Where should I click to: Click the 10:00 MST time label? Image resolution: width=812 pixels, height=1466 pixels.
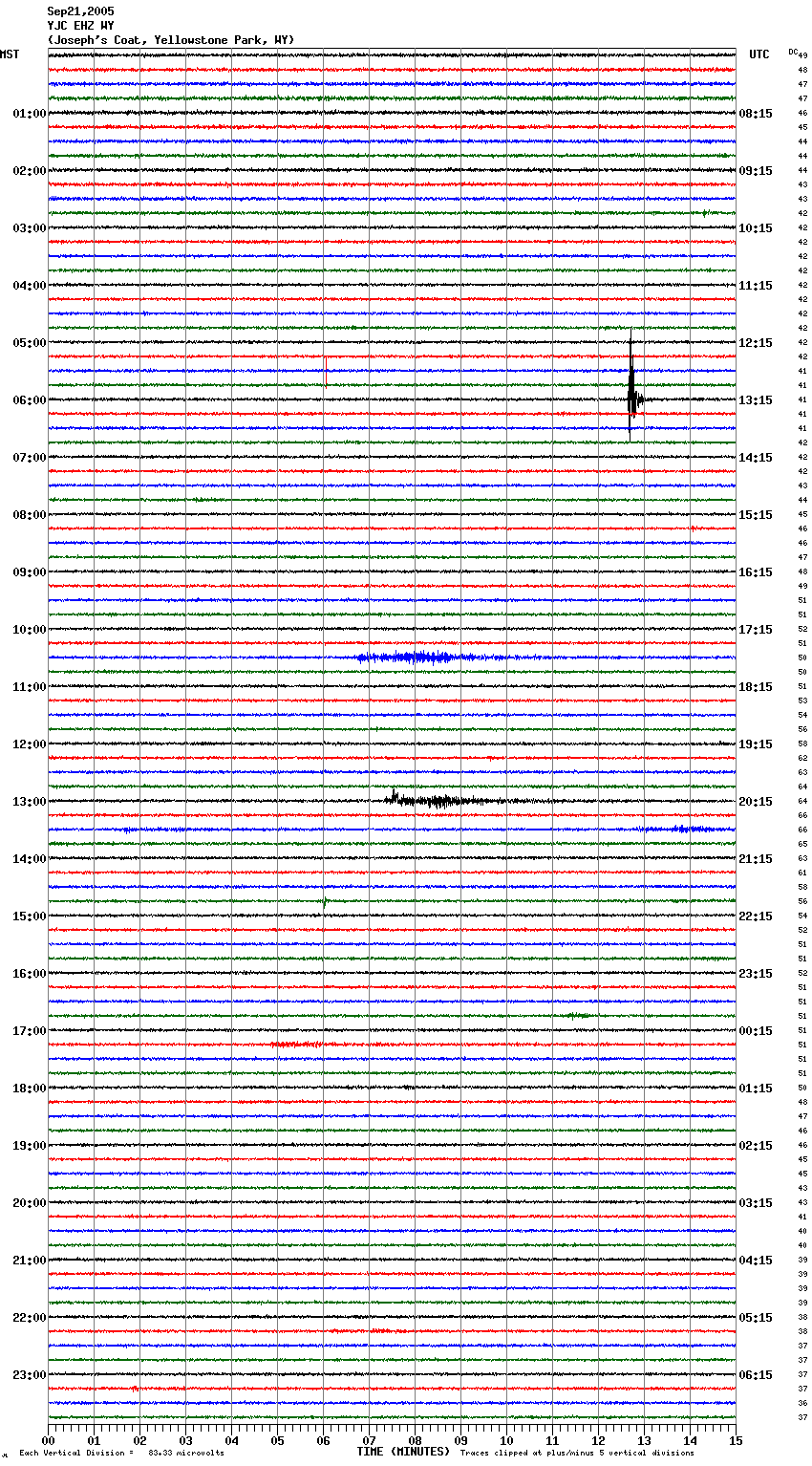[30, 630]
